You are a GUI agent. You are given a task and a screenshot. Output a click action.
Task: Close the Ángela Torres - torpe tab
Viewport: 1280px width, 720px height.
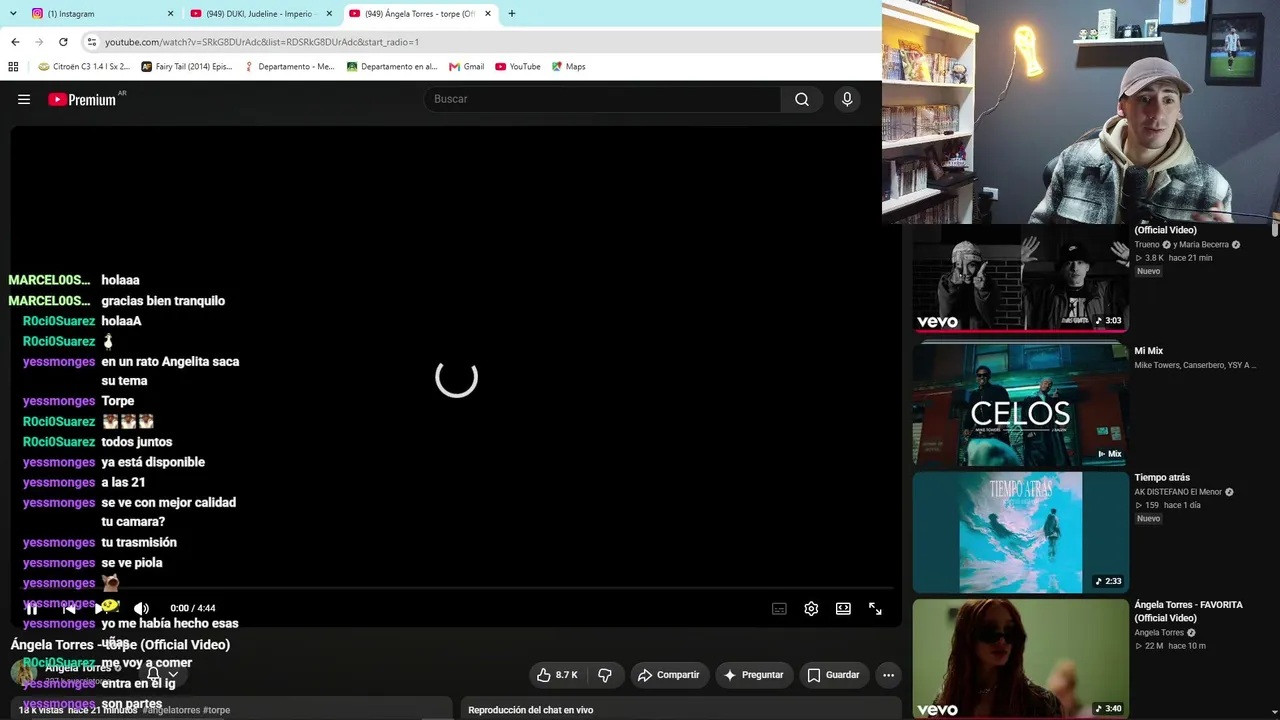[x=488, y=14]
